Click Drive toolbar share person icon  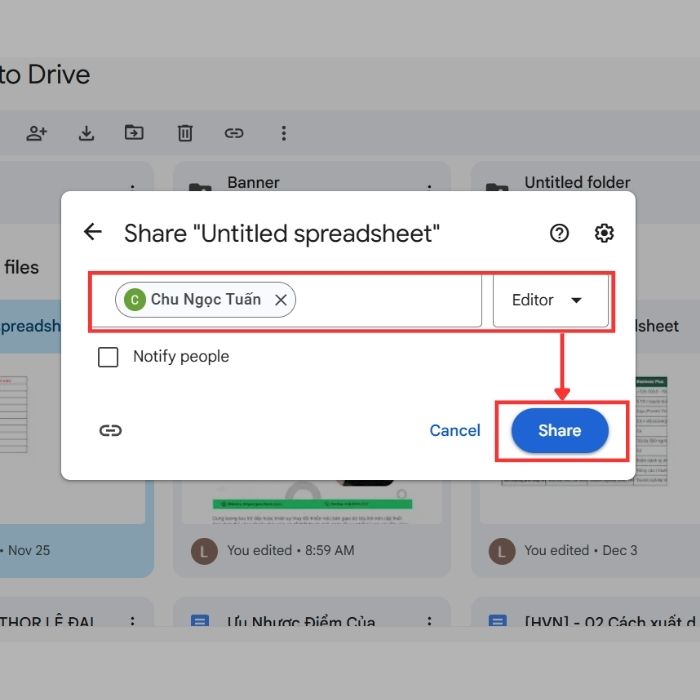point(37,133)
